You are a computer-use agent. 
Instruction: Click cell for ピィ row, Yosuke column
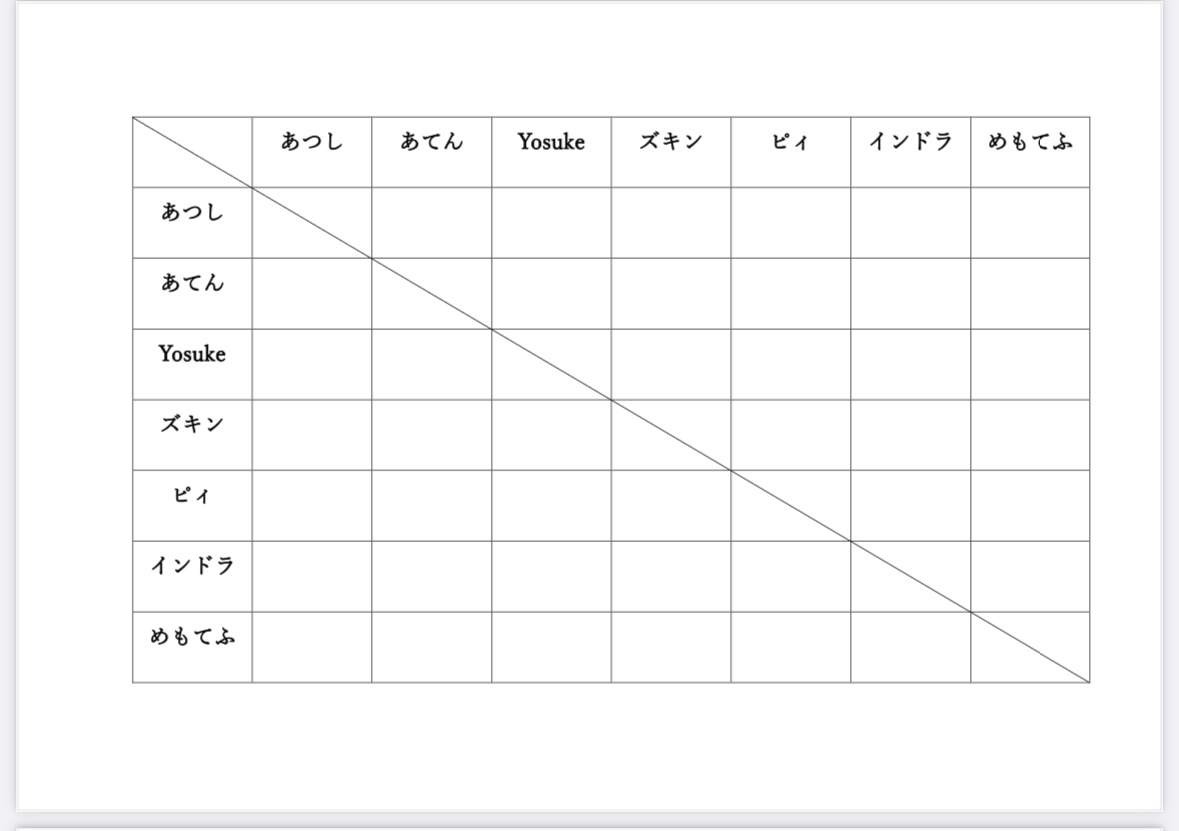[x=551, y=505]
